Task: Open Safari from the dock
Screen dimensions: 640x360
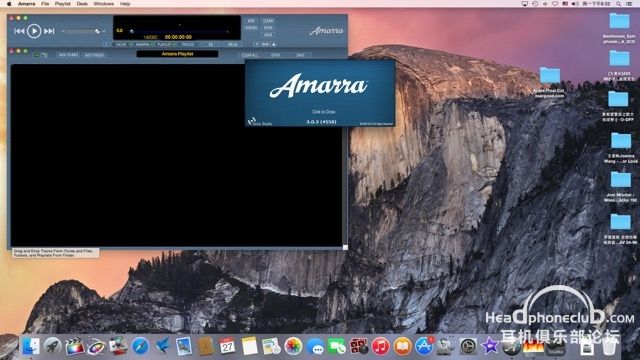Action: (140, 347)
